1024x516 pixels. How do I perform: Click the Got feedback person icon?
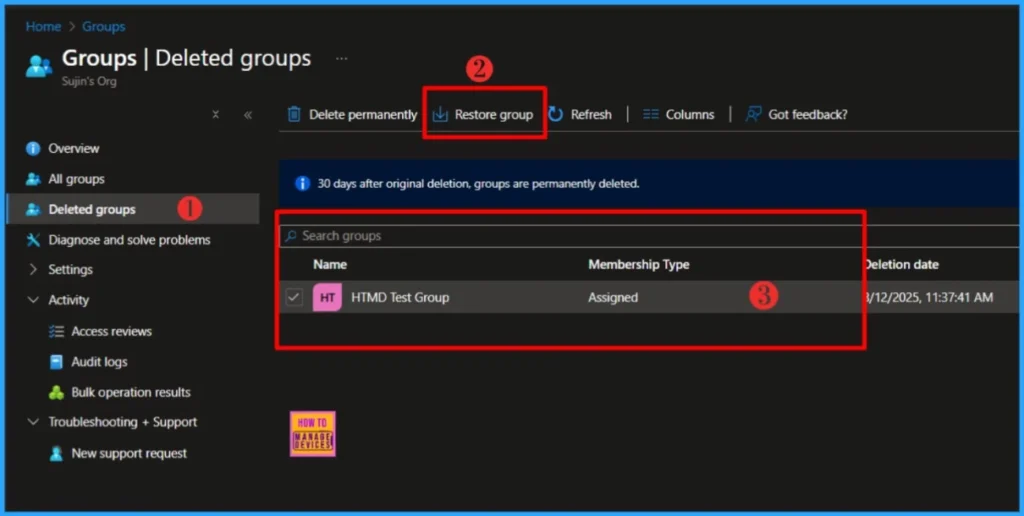tap(753, 114)
